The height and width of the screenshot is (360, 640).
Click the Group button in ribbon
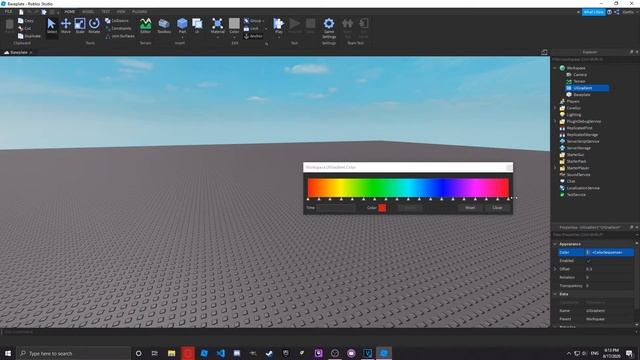click(254, 20)
